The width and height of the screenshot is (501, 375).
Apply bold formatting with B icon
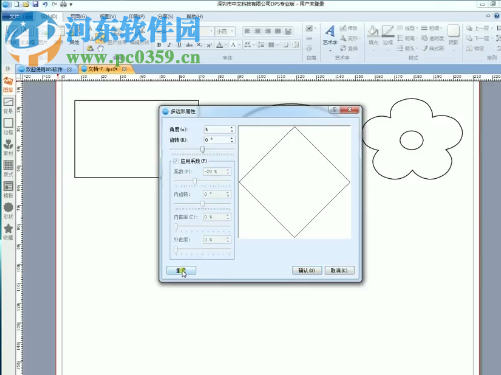(x=159, y=45)
